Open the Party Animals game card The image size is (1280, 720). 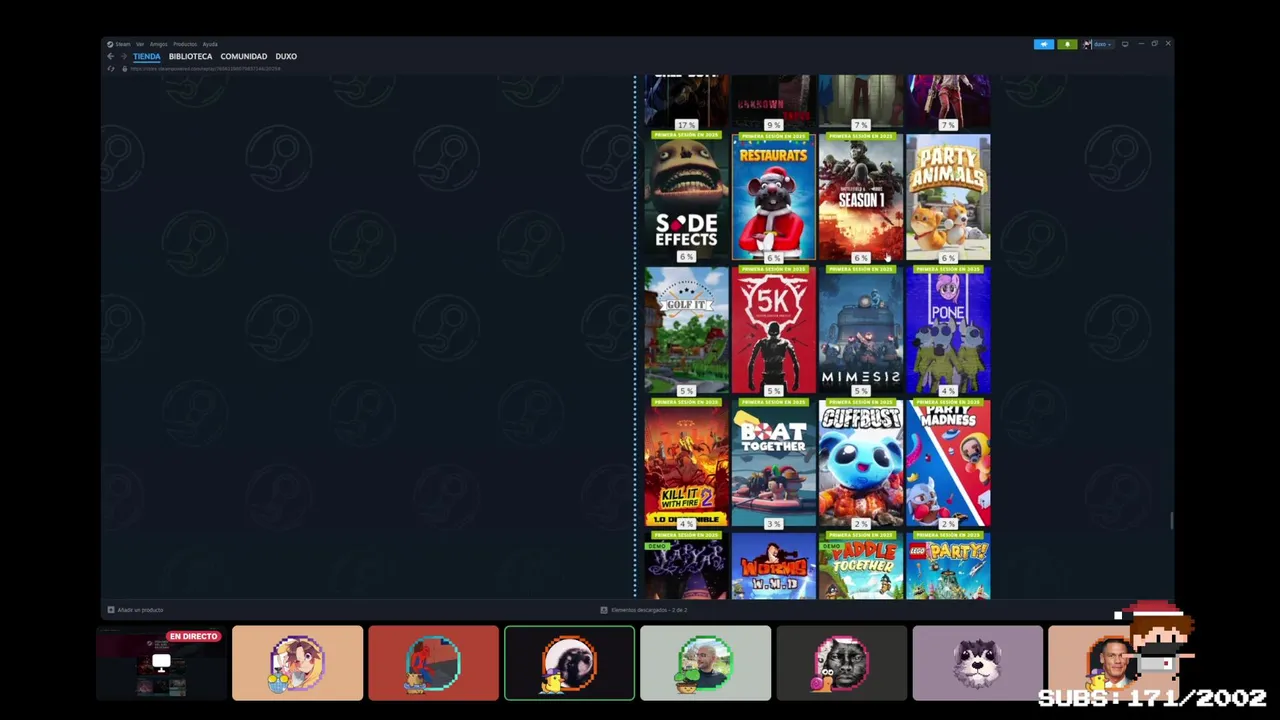tap(948, 196)
